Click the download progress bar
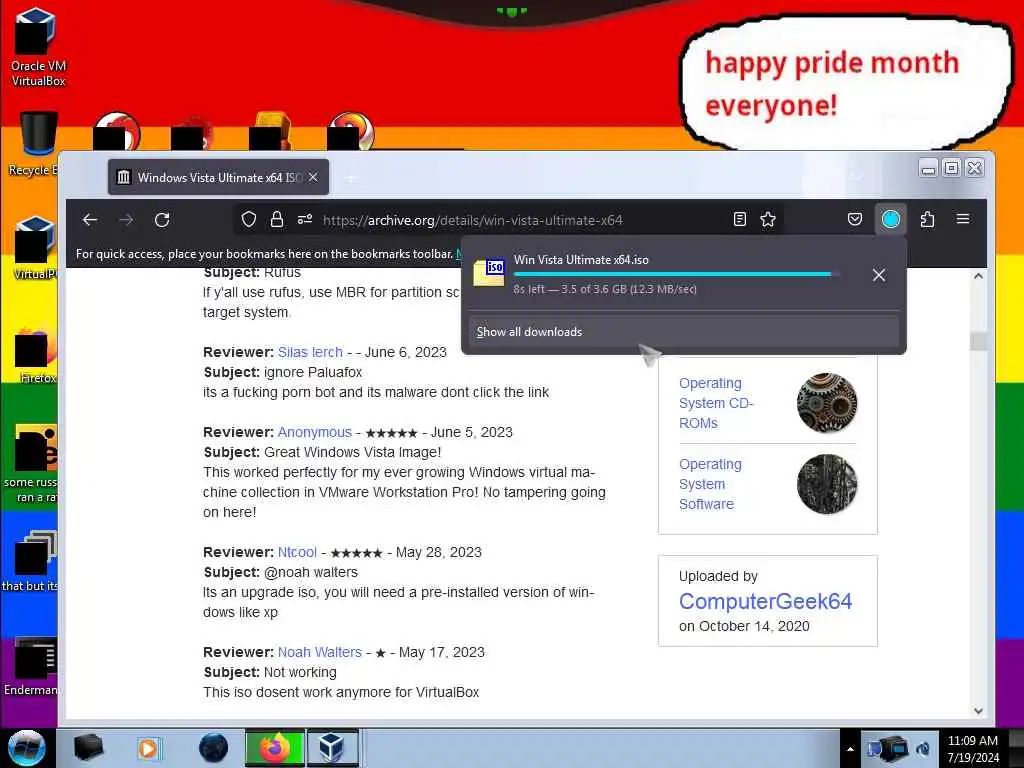Viewport: 1024px width, 768px height. click(677, 274)
